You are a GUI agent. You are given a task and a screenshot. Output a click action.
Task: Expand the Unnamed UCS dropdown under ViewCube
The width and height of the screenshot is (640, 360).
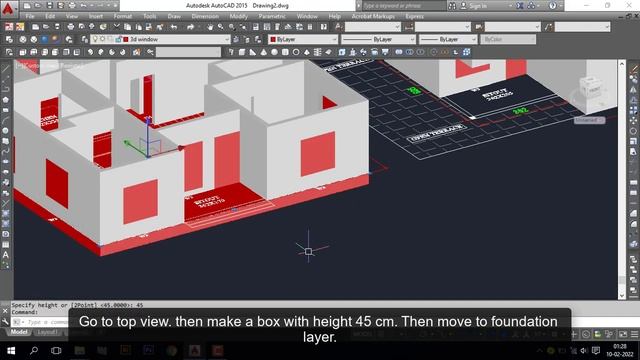click(x=589, y=120)
